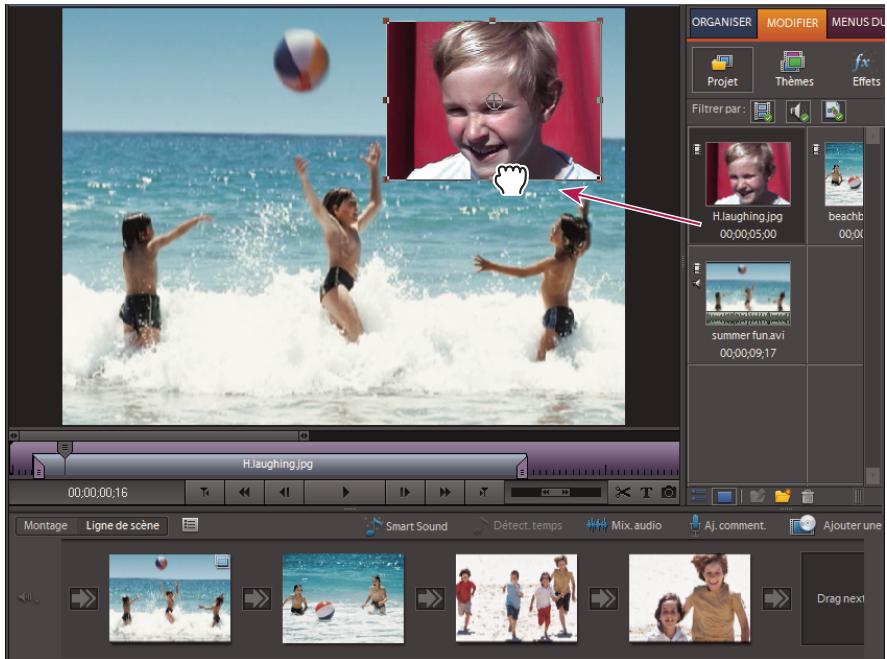Select the fourth sceneline clip of two kids
The height and width of the screenshot is (659, 887).
690,598
